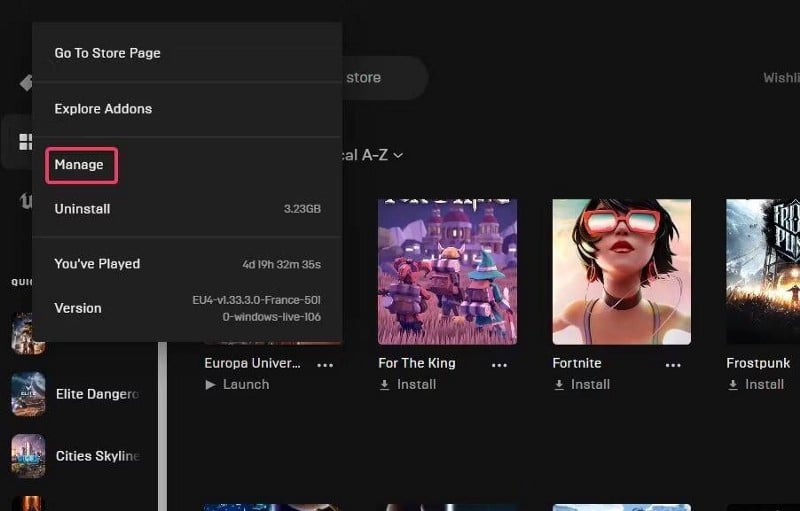Open the Wishlist link
The image size is (800, 511).
781,78
